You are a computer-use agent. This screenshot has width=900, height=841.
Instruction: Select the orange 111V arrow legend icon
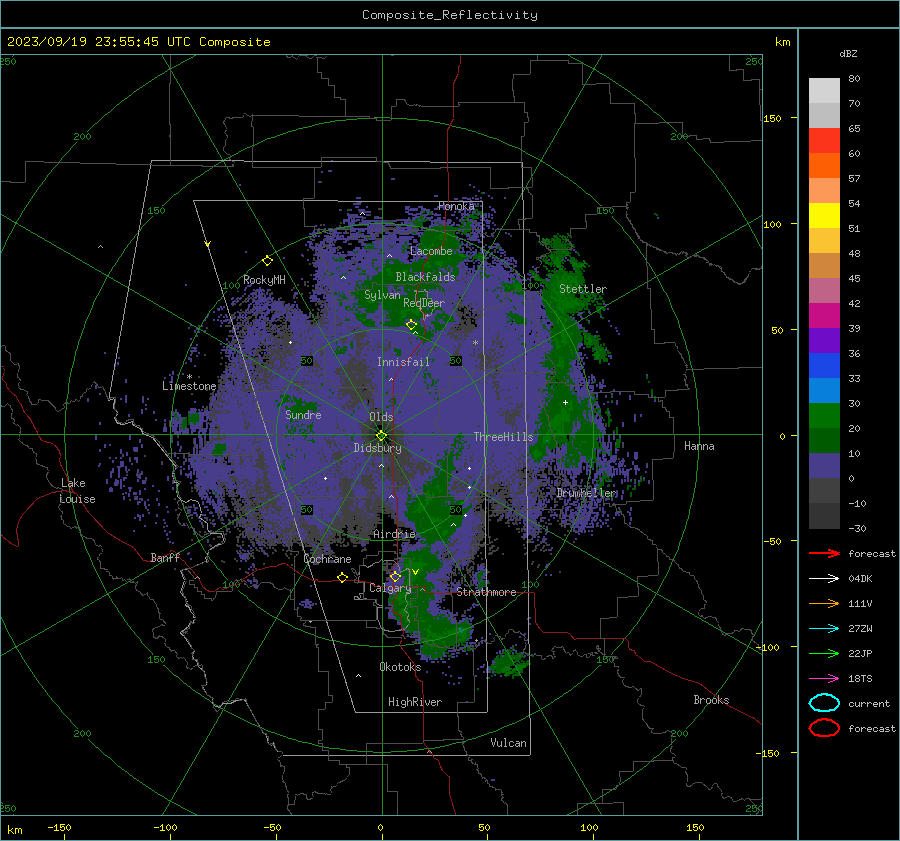tap(824, 603)
